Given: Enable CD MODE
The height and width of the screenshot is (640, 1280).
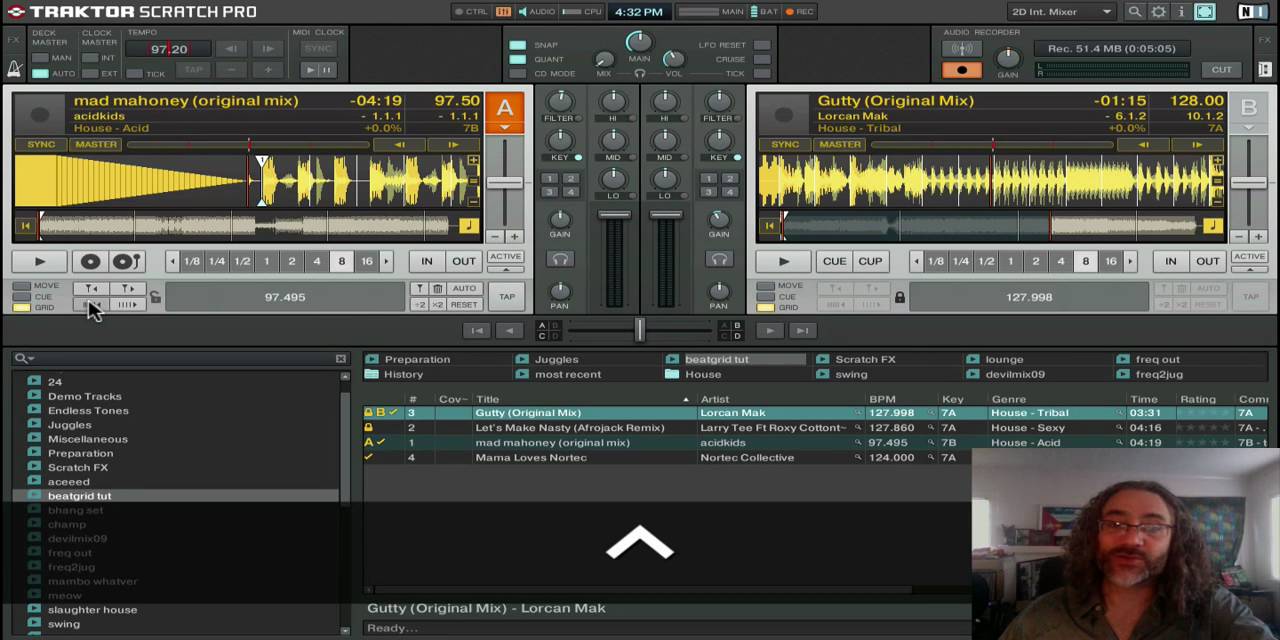Looking at the screenshot, I should point(518,73).
